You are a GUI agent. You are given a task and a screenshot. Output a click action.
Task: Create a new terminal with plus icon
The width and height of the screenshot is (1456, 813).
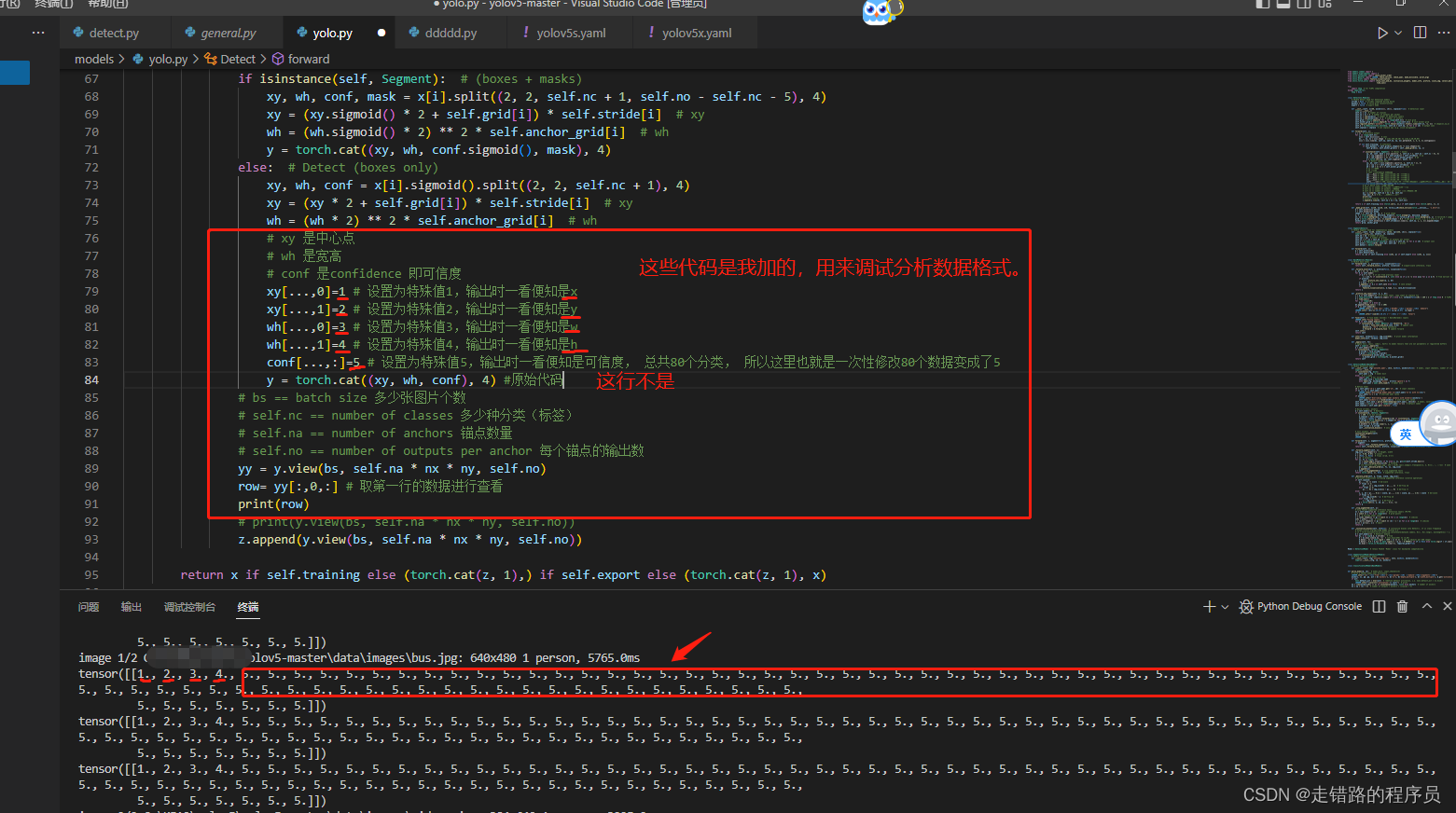[x=1209, y=607]
